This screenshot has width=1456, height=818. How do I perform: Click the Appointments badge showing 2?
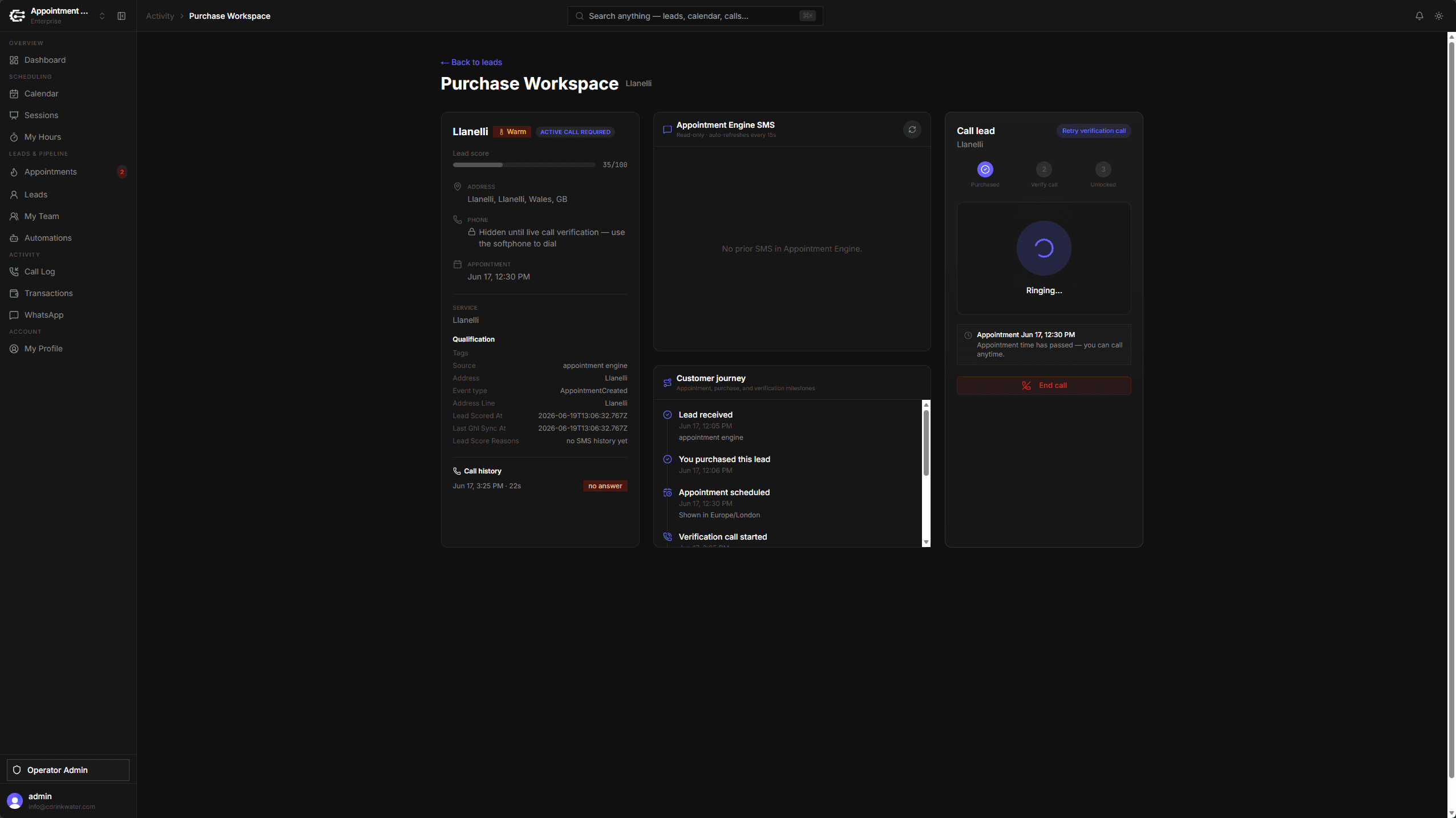tap(122, 172)
